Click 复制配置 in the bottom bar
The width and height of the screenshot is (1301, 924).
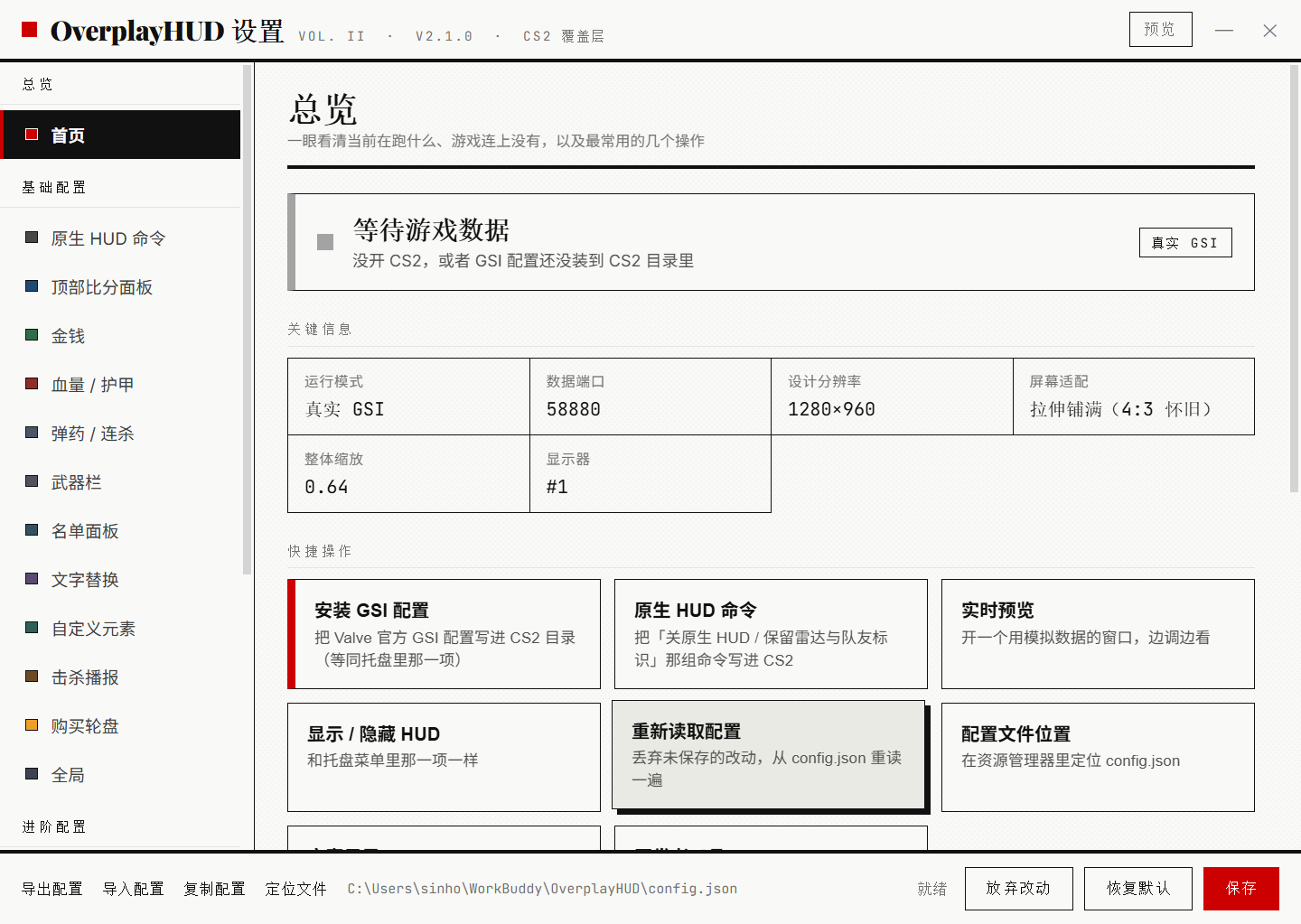[x=215, y=889]
